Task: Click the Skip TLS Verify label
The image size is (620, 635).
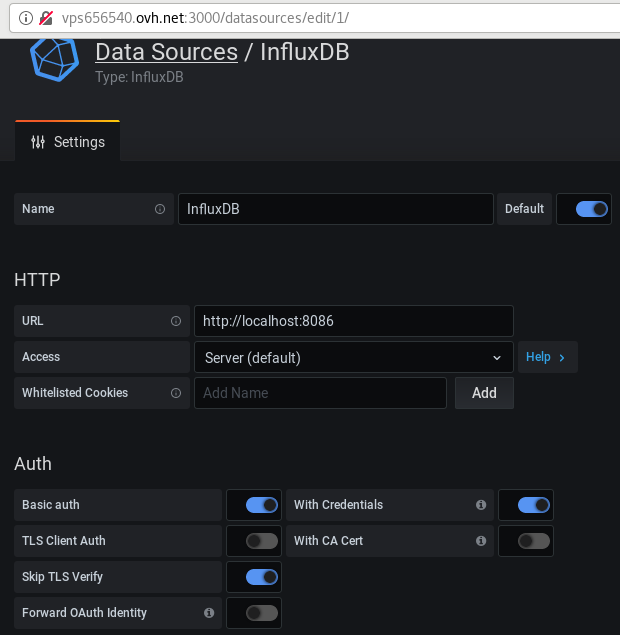Action: 62,577
